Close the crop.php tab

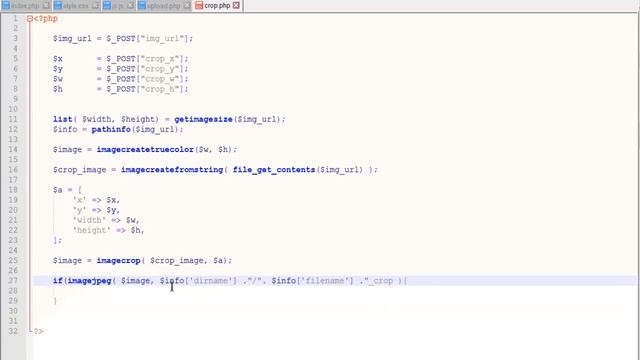(x=236, y=6)
